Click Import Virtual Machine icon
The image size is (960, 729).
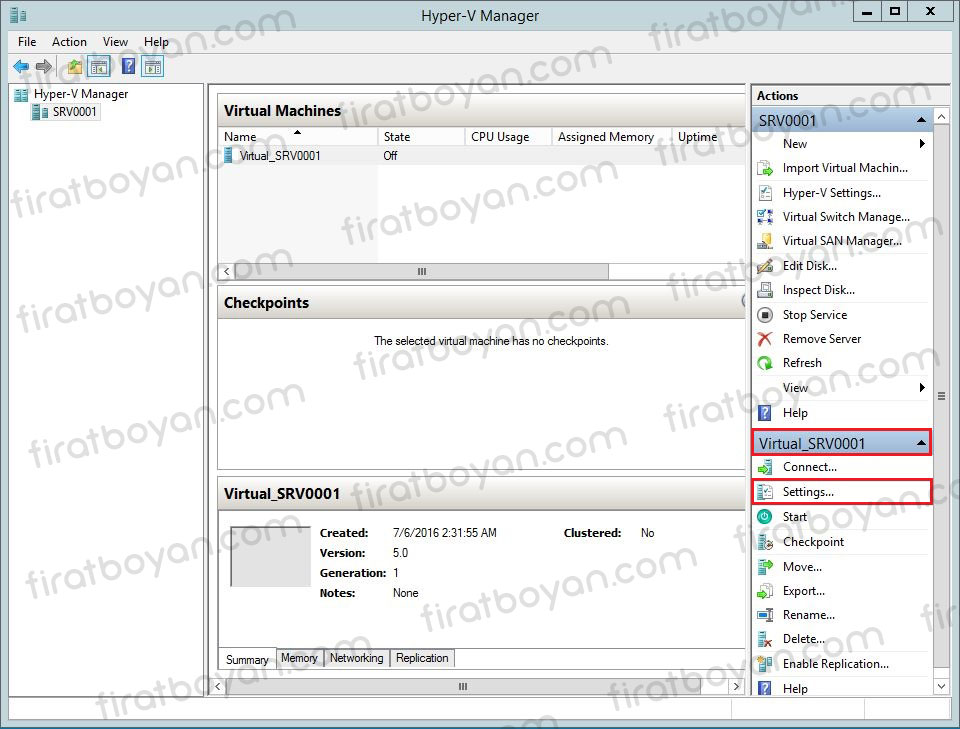[x=765, y=168]
